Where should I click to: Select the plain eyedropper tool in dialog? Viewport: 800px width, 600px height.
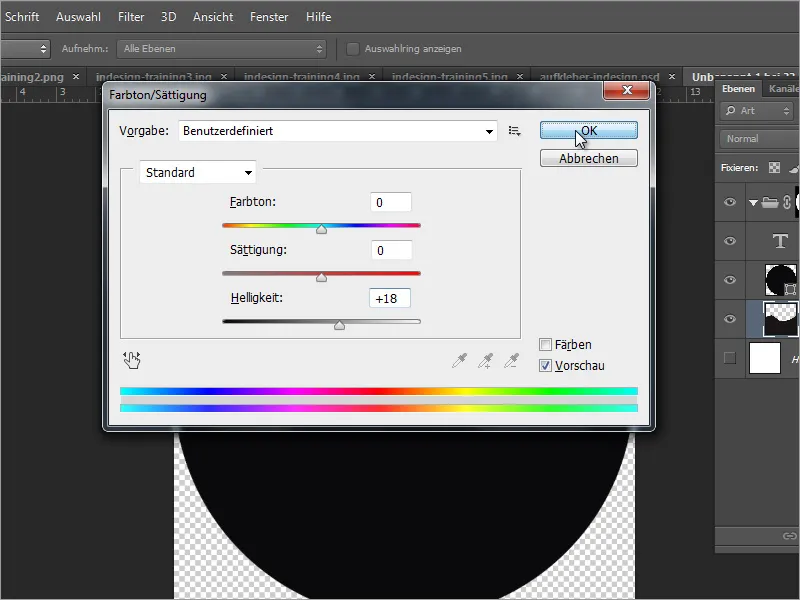point(459,361)
